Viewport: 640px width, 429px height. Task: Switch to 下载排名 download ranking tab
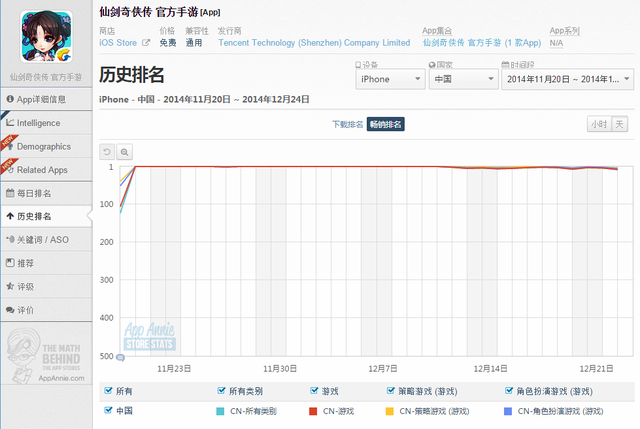click(x=347, y=124)
